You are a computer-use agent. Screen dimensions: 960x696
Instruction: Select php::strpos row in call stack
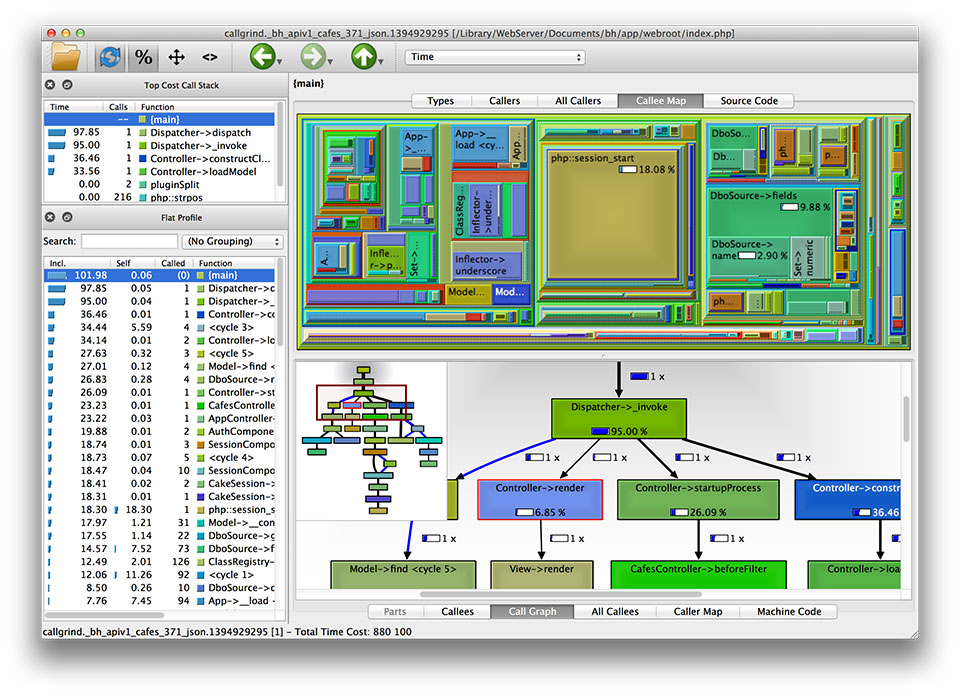[x=159, y=197]
